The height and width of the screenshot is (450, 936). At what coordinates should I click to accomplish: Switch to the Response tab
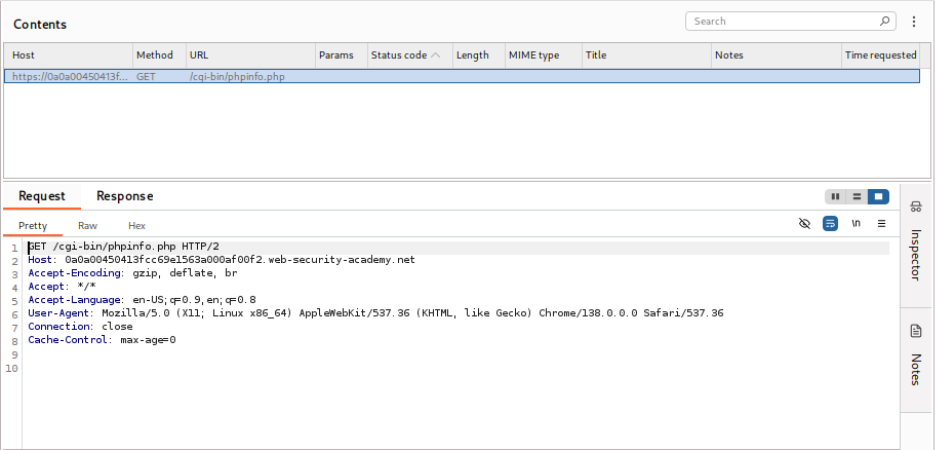click(124, 196)
